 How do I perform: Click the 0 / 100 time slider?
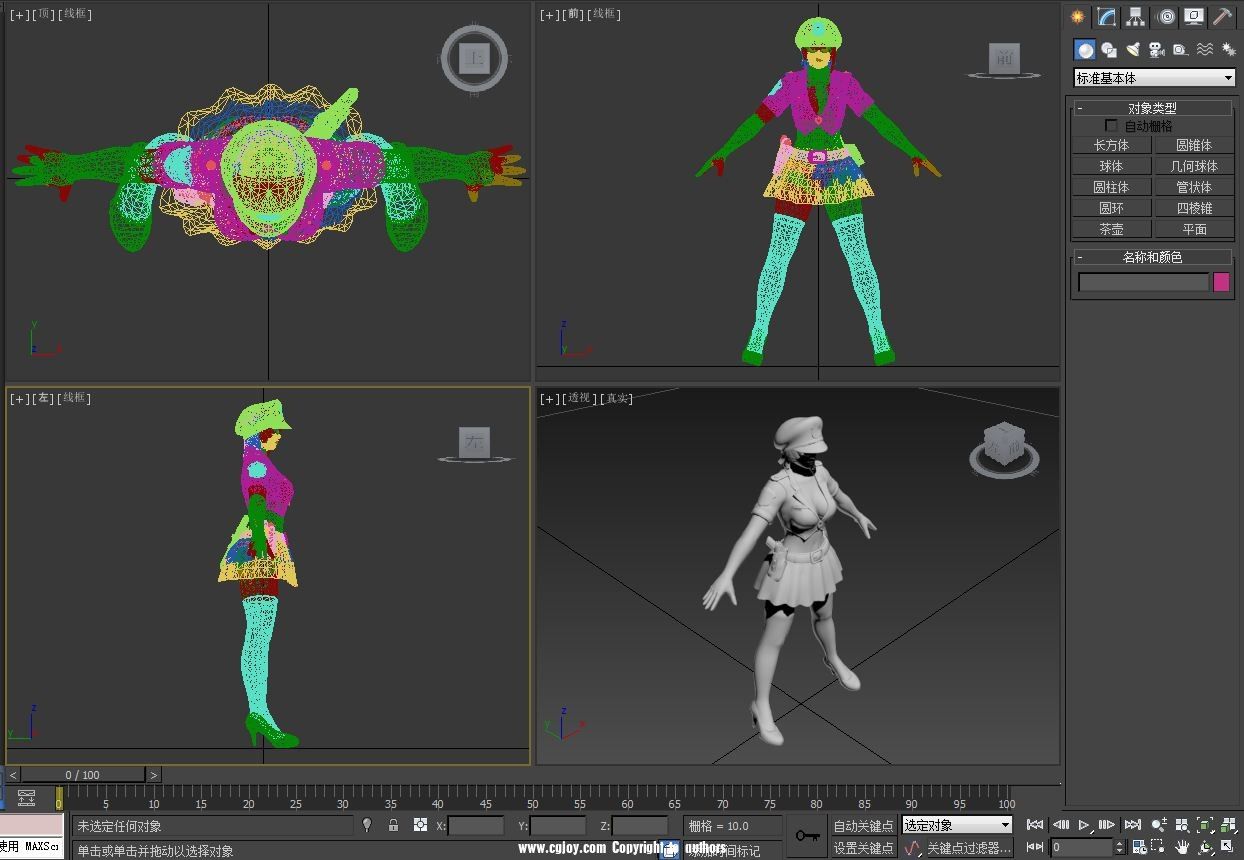pyautogui.click(x=82, y=775)
